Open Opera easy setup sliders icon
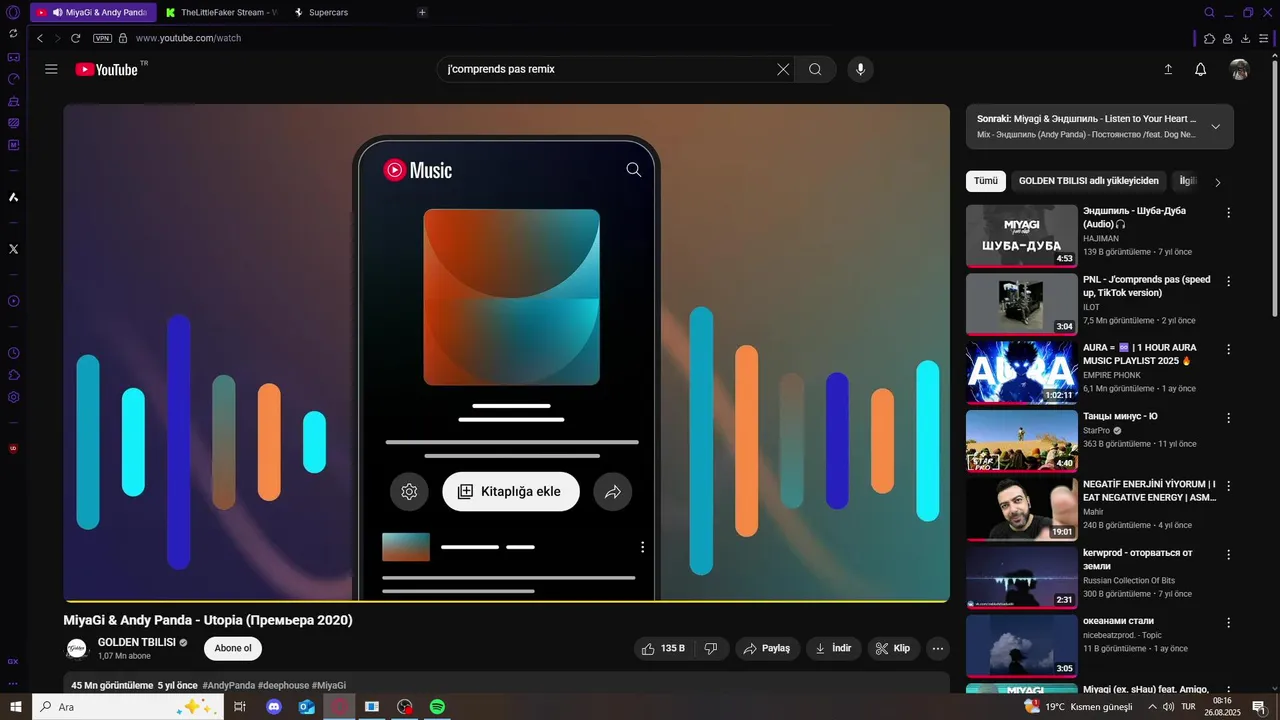The image size is (1280, 720). click(1264, 38)
